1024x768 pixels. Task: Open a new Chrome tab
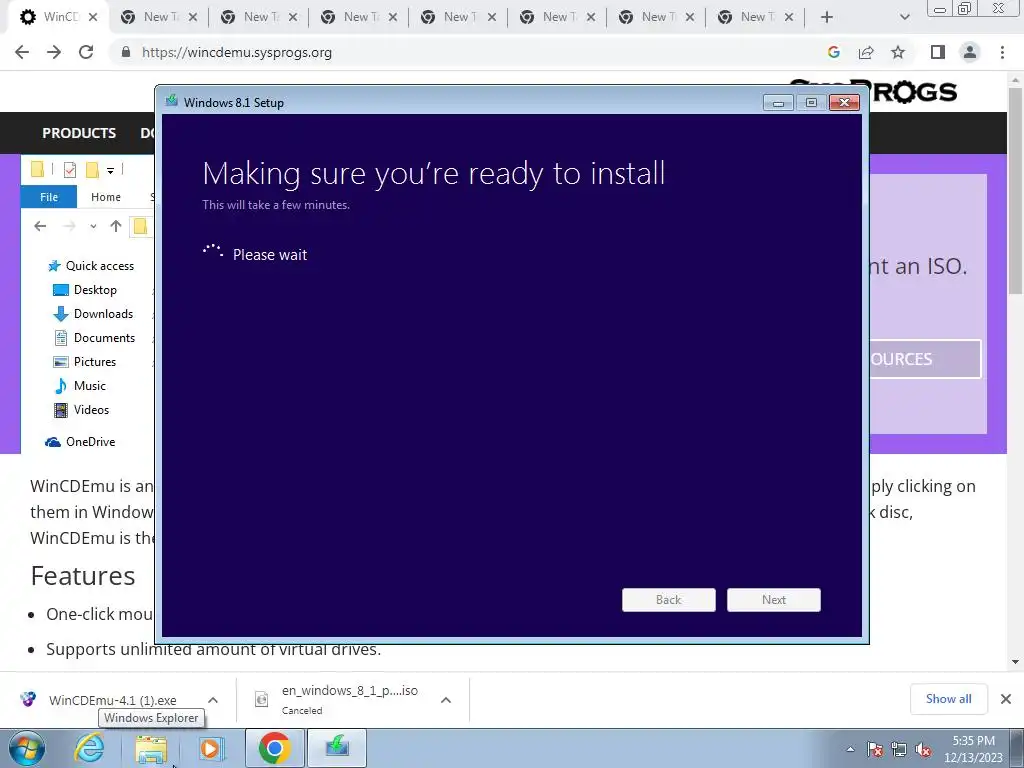click(827, 17)
